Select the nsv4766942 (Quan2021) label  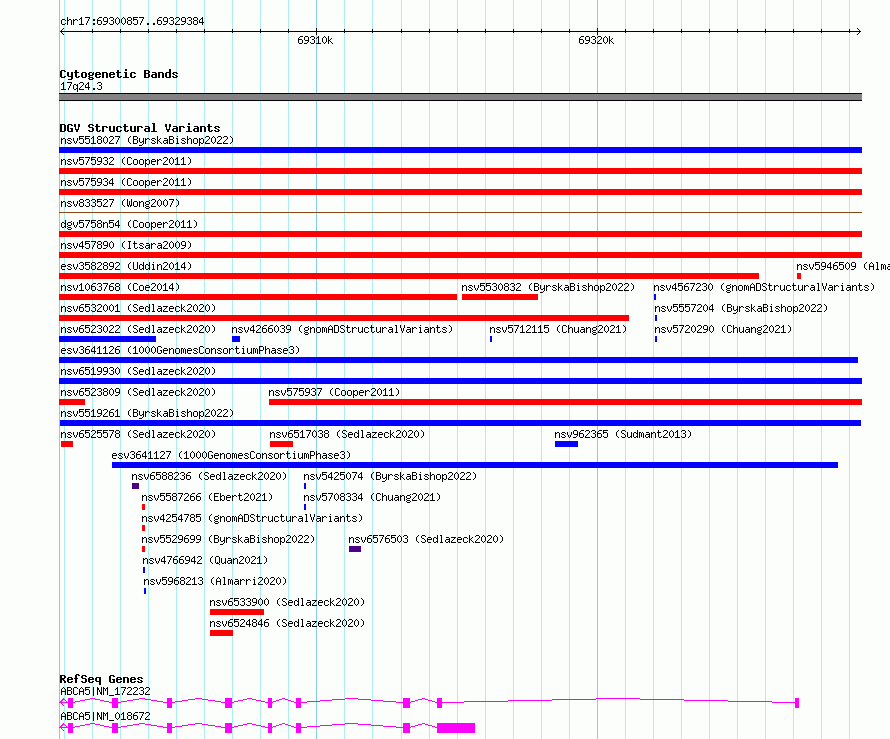click(x=205, y=560)
